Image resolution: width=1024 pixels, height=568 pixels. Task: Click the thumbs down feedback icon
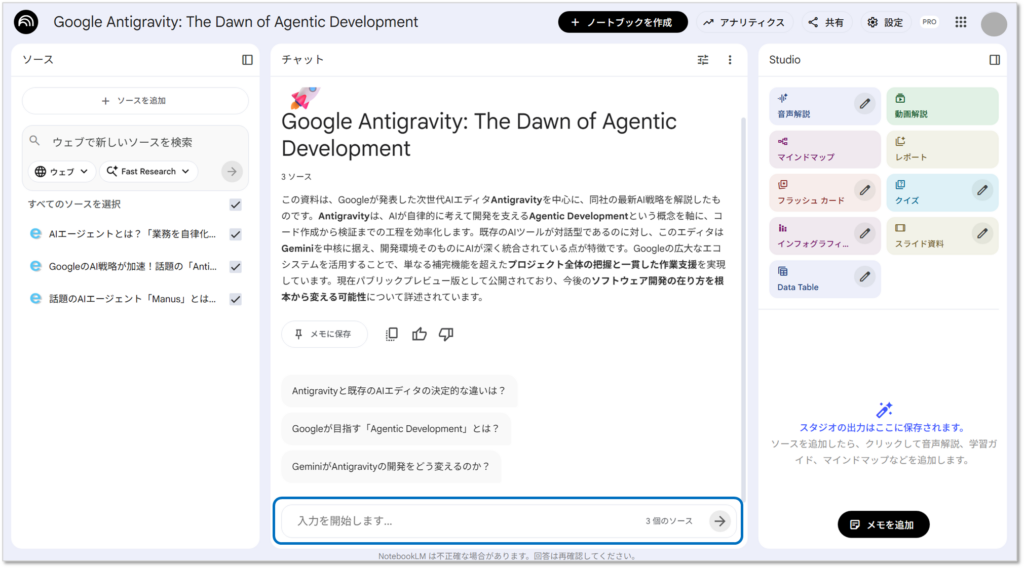point(446,334)
